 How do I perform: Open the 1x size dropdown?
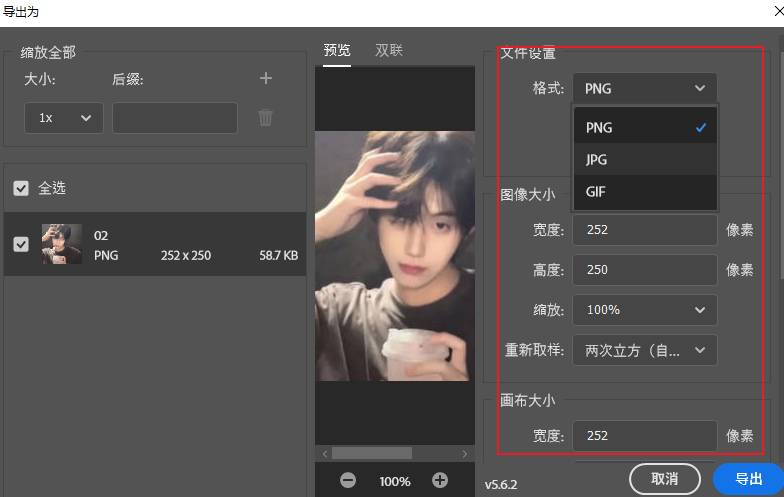click(x=64, y=118)
